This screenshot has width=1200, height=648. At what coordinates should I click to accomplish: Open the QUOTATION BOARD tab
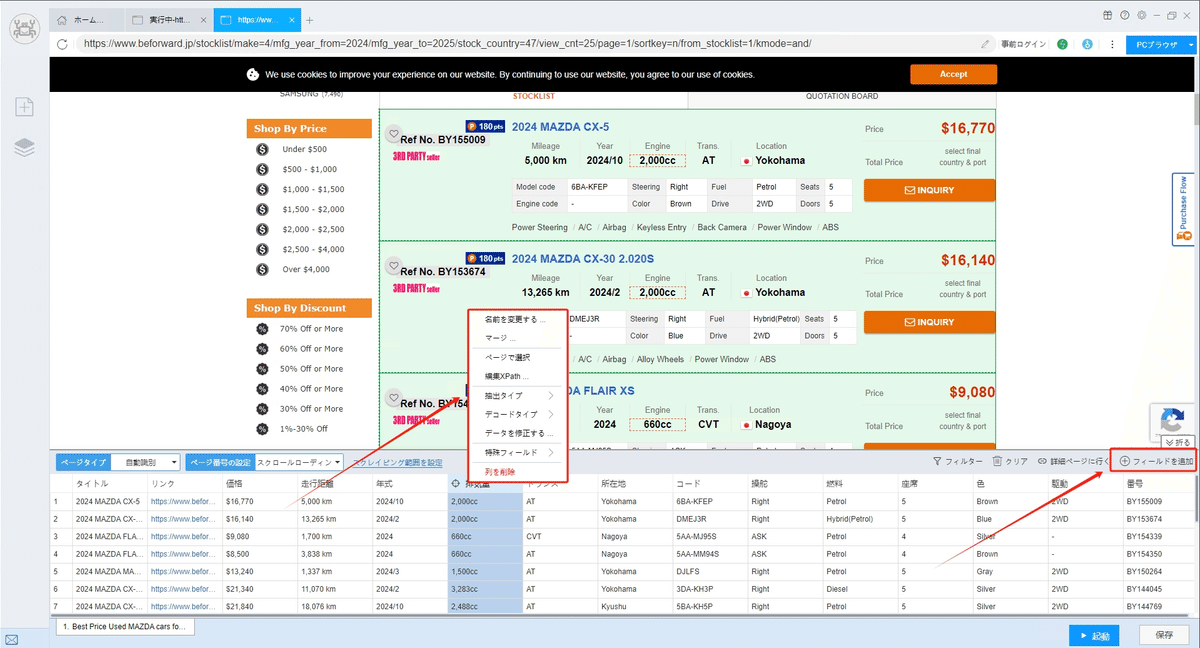click(x=842, y=96)
